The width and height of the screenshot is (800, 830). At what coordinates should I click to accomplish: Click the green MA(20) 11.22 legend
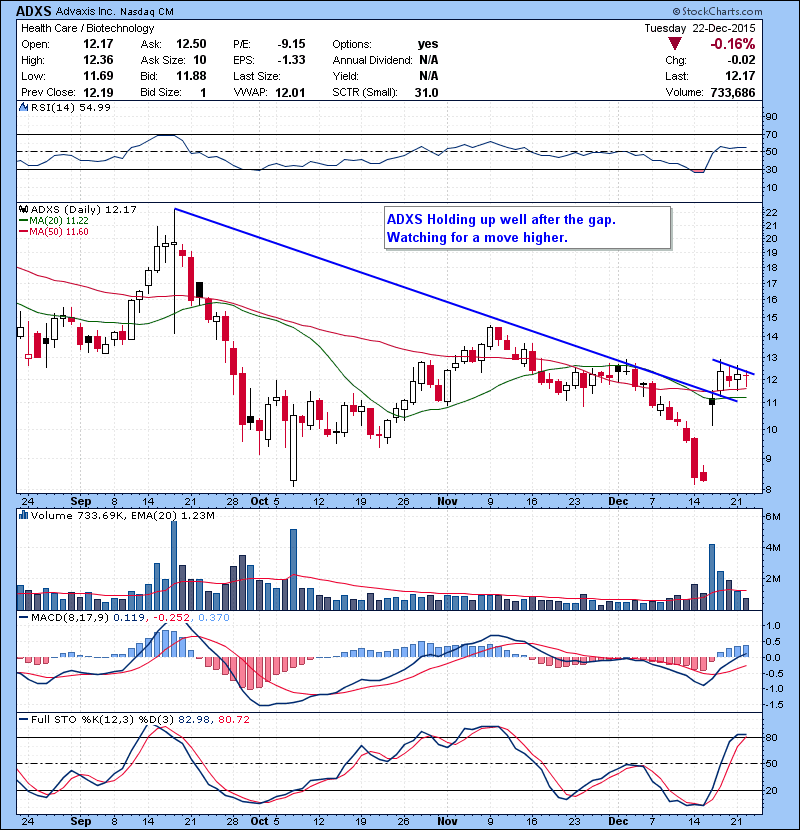[53, 221]
